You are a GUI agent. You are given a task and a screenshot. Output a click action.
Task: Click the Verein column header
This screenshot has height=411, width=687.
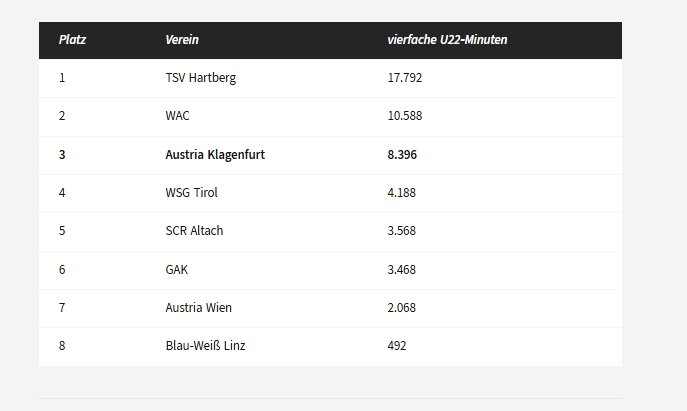point(182,40)
